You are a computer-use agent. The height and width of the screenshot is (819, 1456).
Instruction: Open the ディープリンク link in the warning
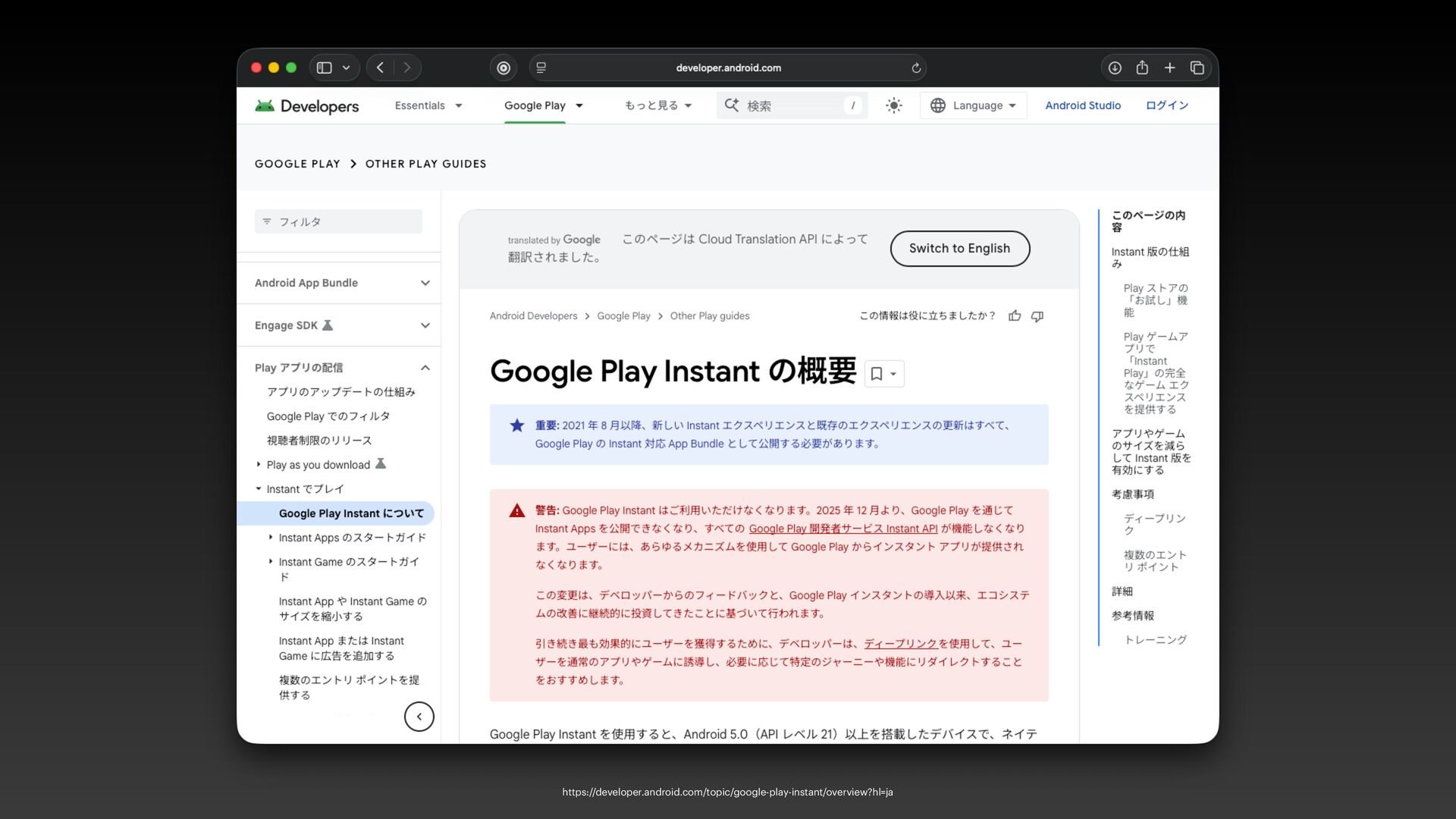coord(901,644)
